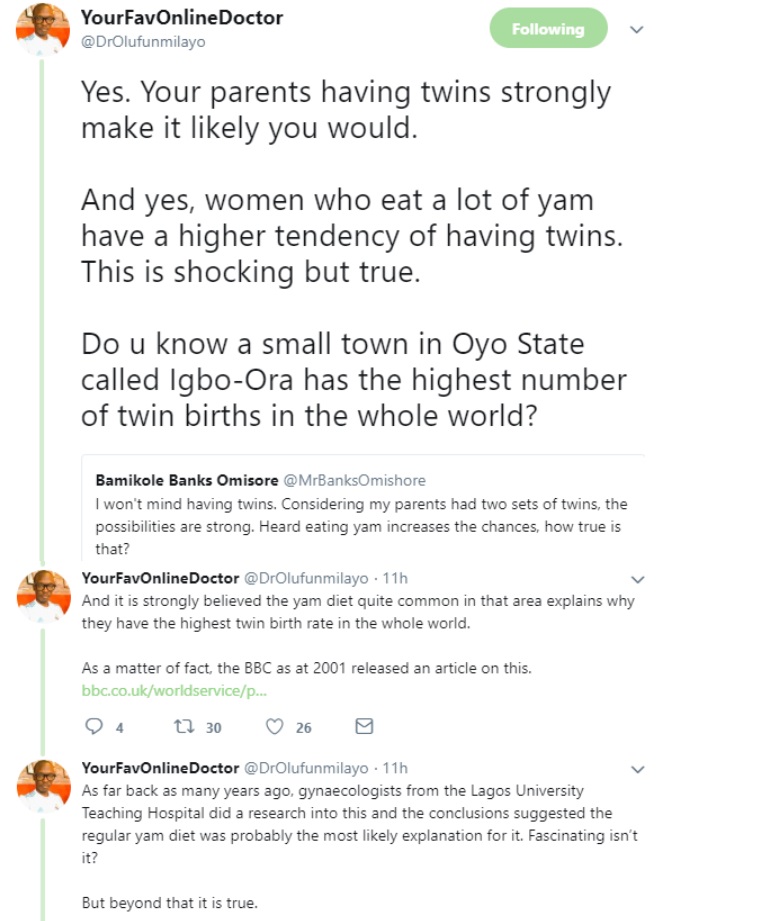Send tweet via envelope message icon
This screenshot has width=760, height=921.
point(364,726)
